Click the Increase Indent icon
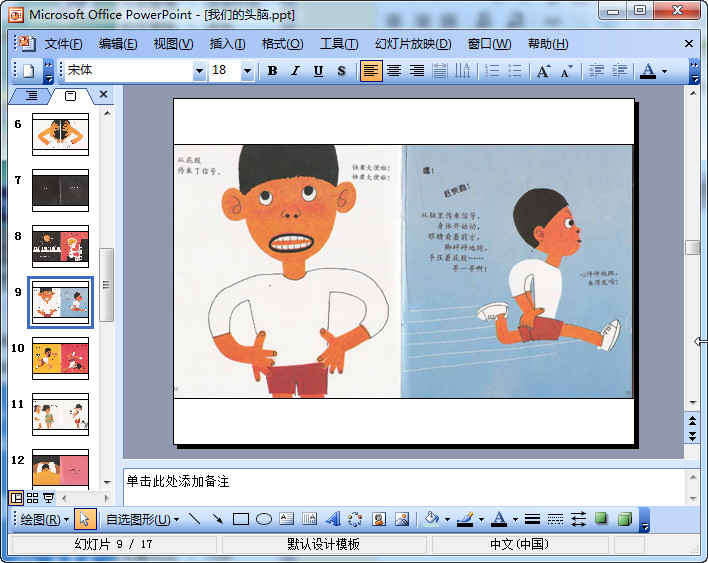 (619, 71)
